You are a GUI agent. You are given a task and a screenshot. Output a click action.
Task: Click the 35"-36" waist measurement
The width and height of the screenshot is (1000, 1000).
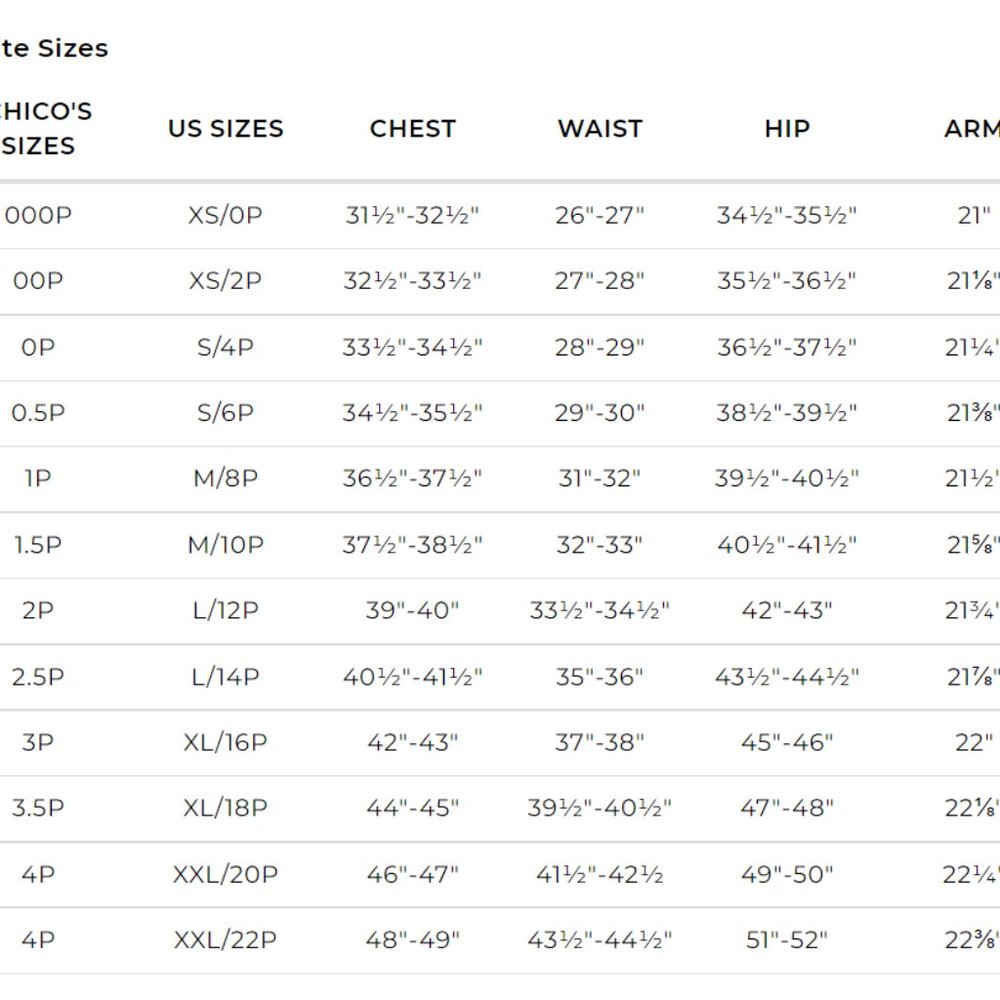point(600,677)
